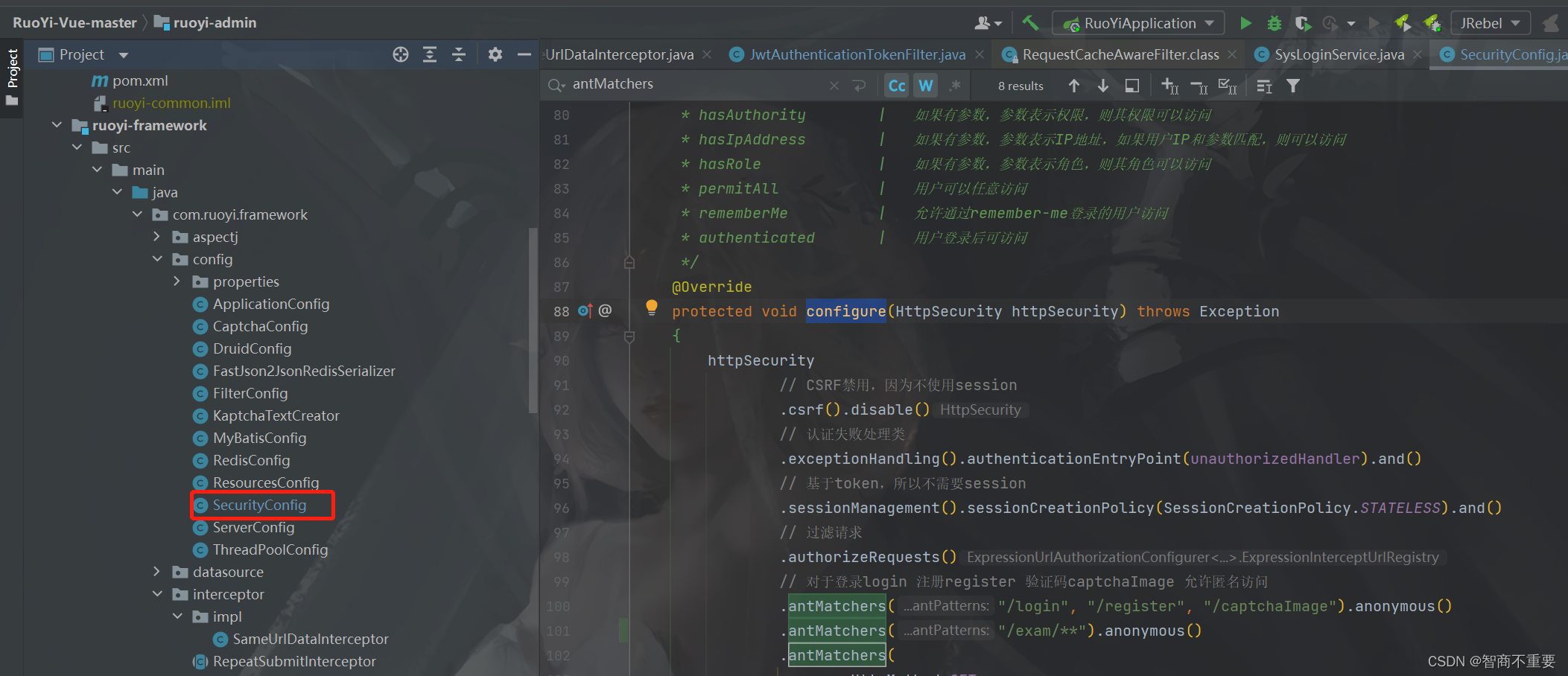The height and width of the screenshot is (676, 1568).
Task: Open SecurityConfig class in tree
Action: click(259, 505)
